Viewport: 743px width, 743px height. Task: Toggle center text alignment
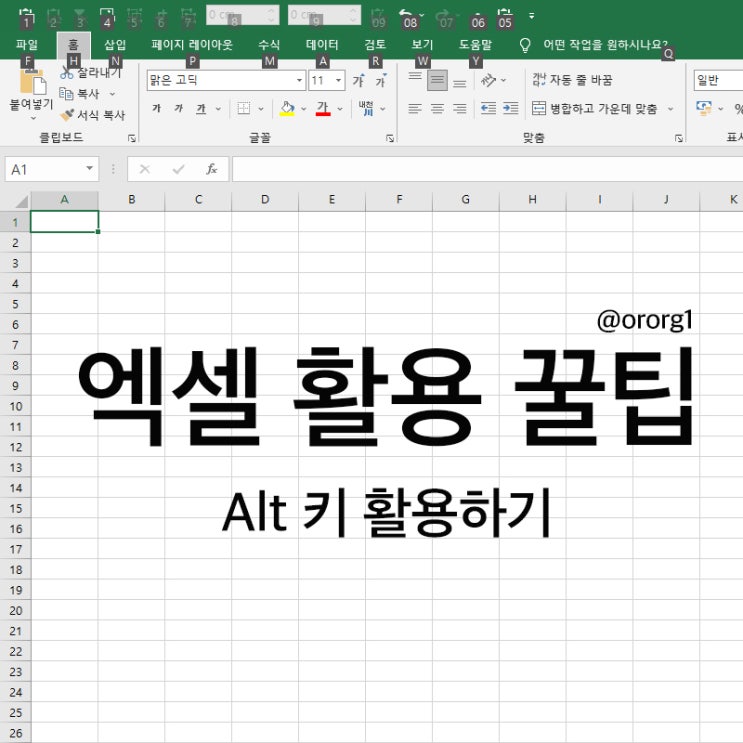point(437,109)
